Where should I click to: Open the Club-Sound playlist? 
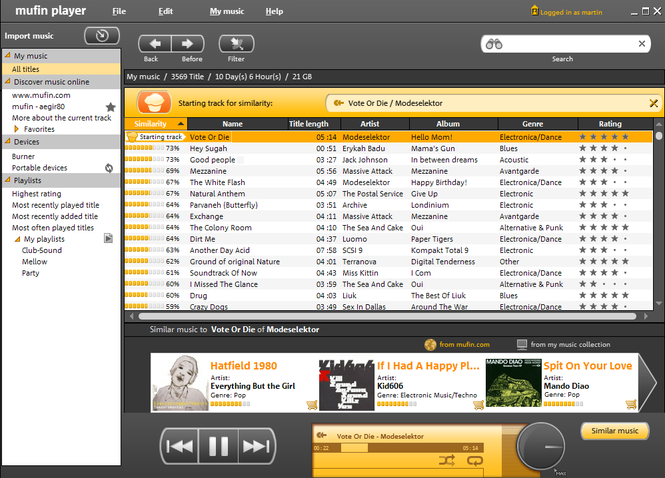click(42, 250)
